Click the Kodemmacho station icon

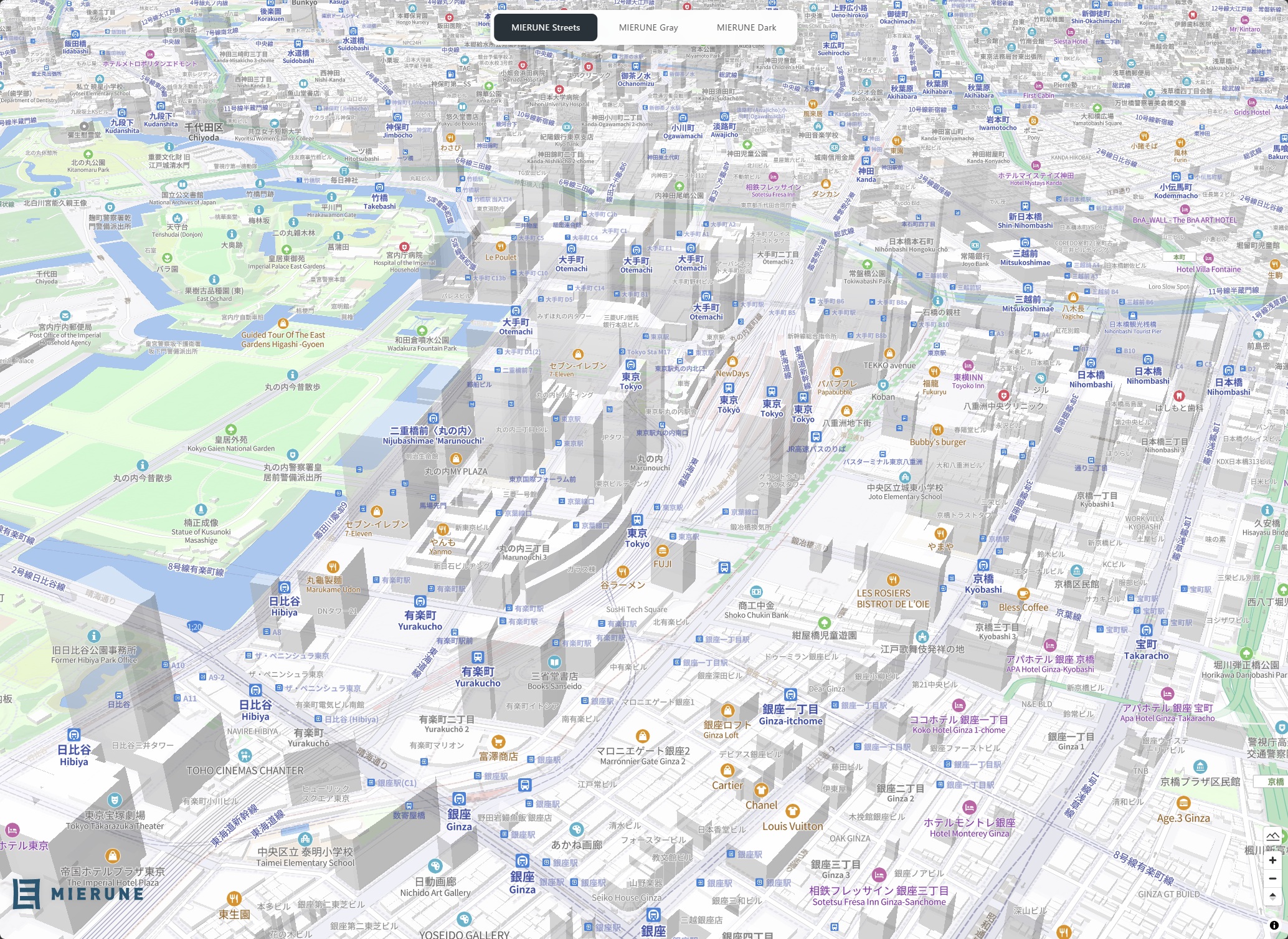click(1175, 178)
